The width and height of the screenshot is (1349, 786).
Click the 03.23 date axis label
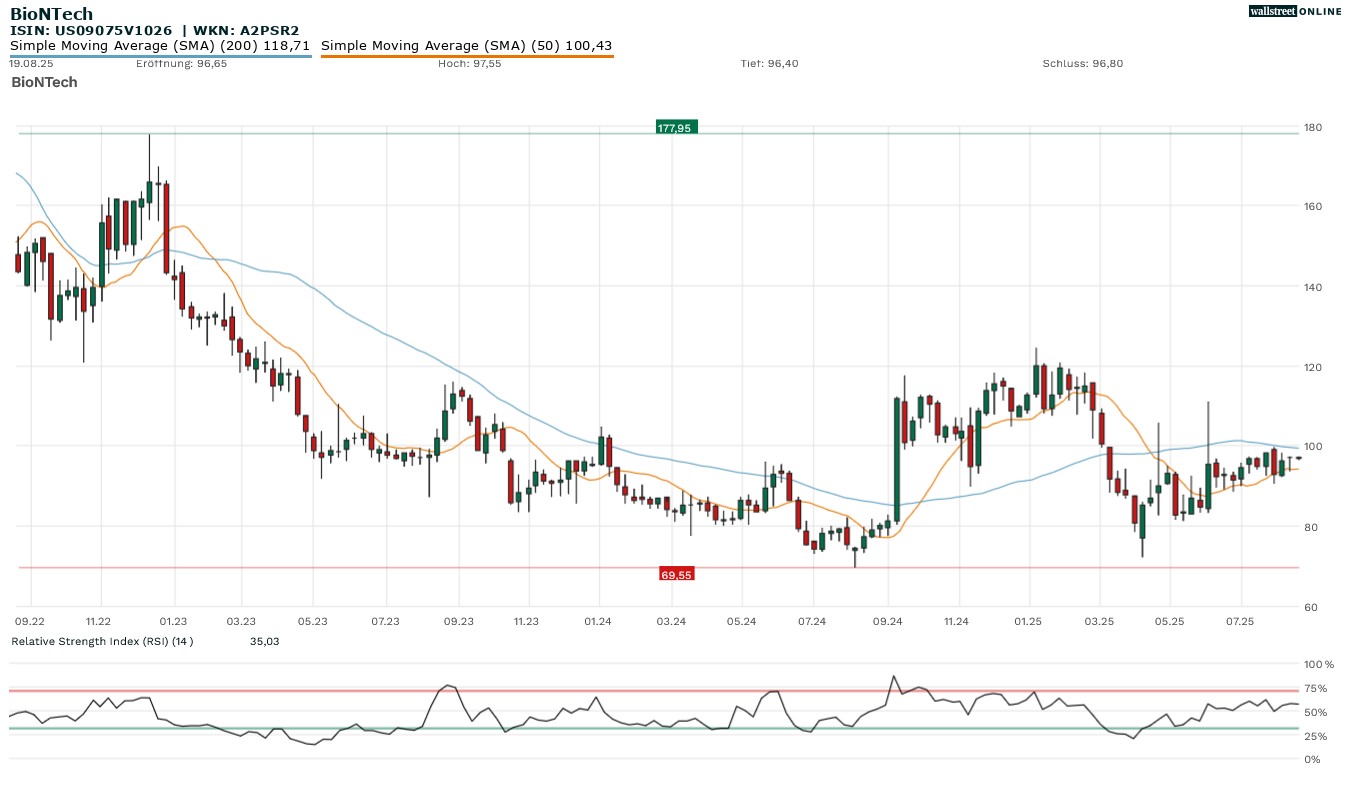click(241, 621)
